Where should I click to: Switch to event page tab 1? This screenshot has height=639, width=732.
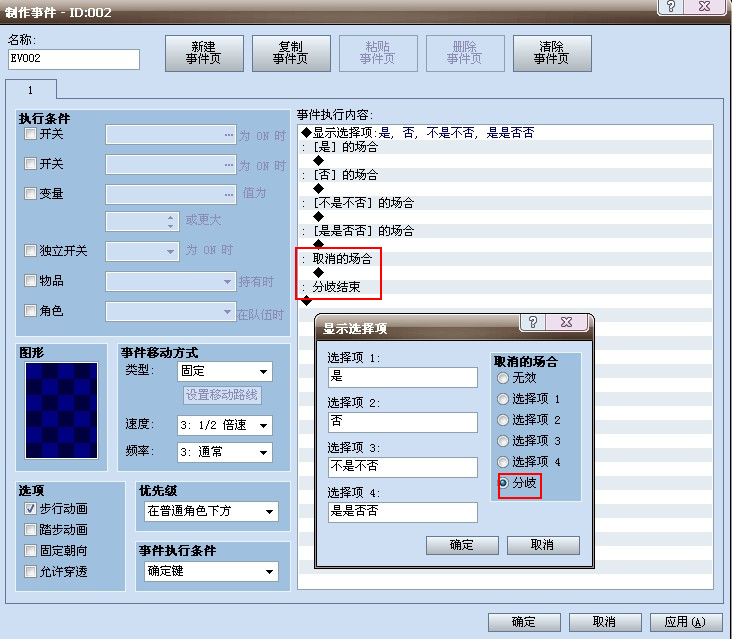click(x=31, y=90)
